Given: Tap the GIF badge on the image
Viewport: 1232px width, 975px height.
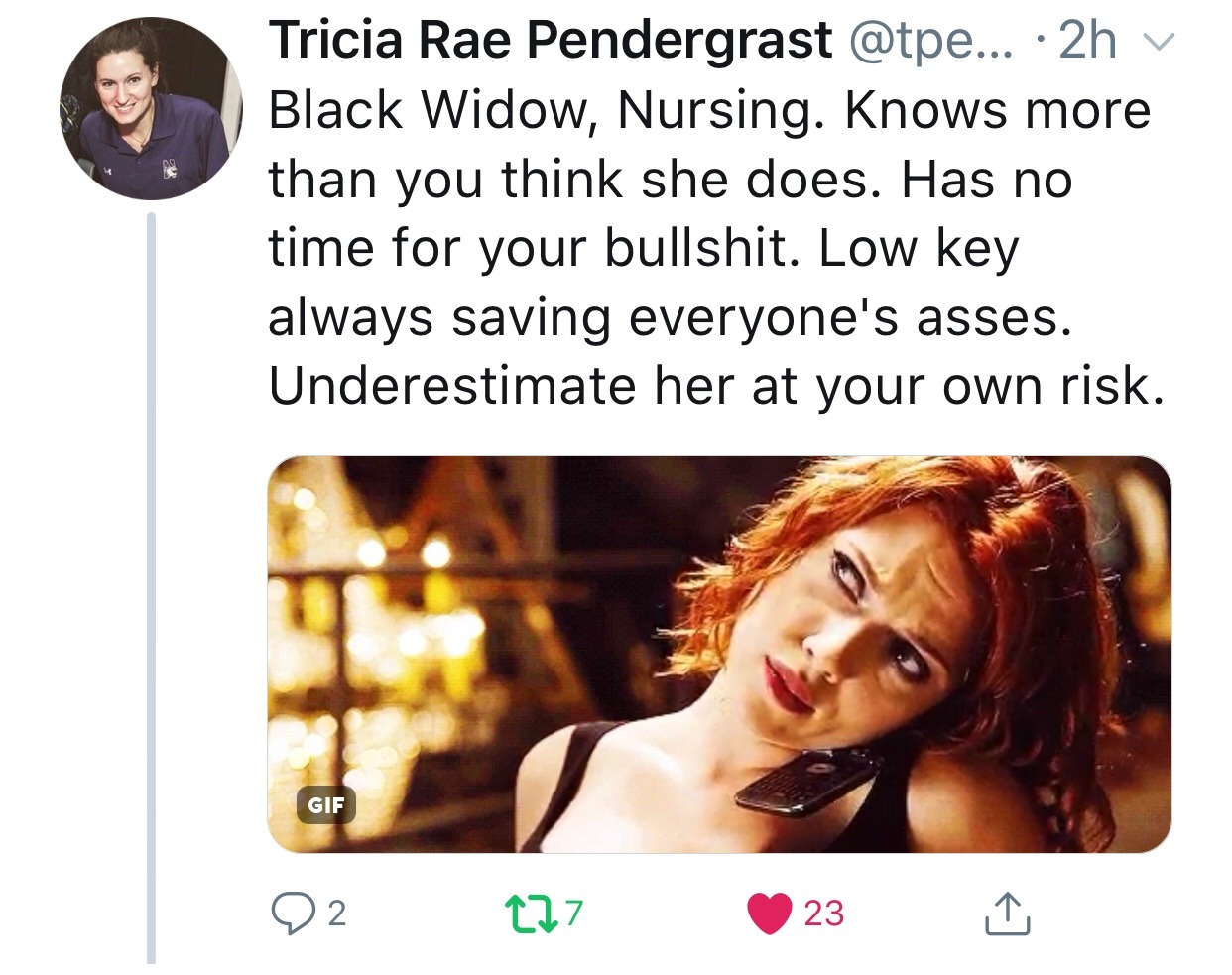Looking at the screenshot, I should (325, 804).
